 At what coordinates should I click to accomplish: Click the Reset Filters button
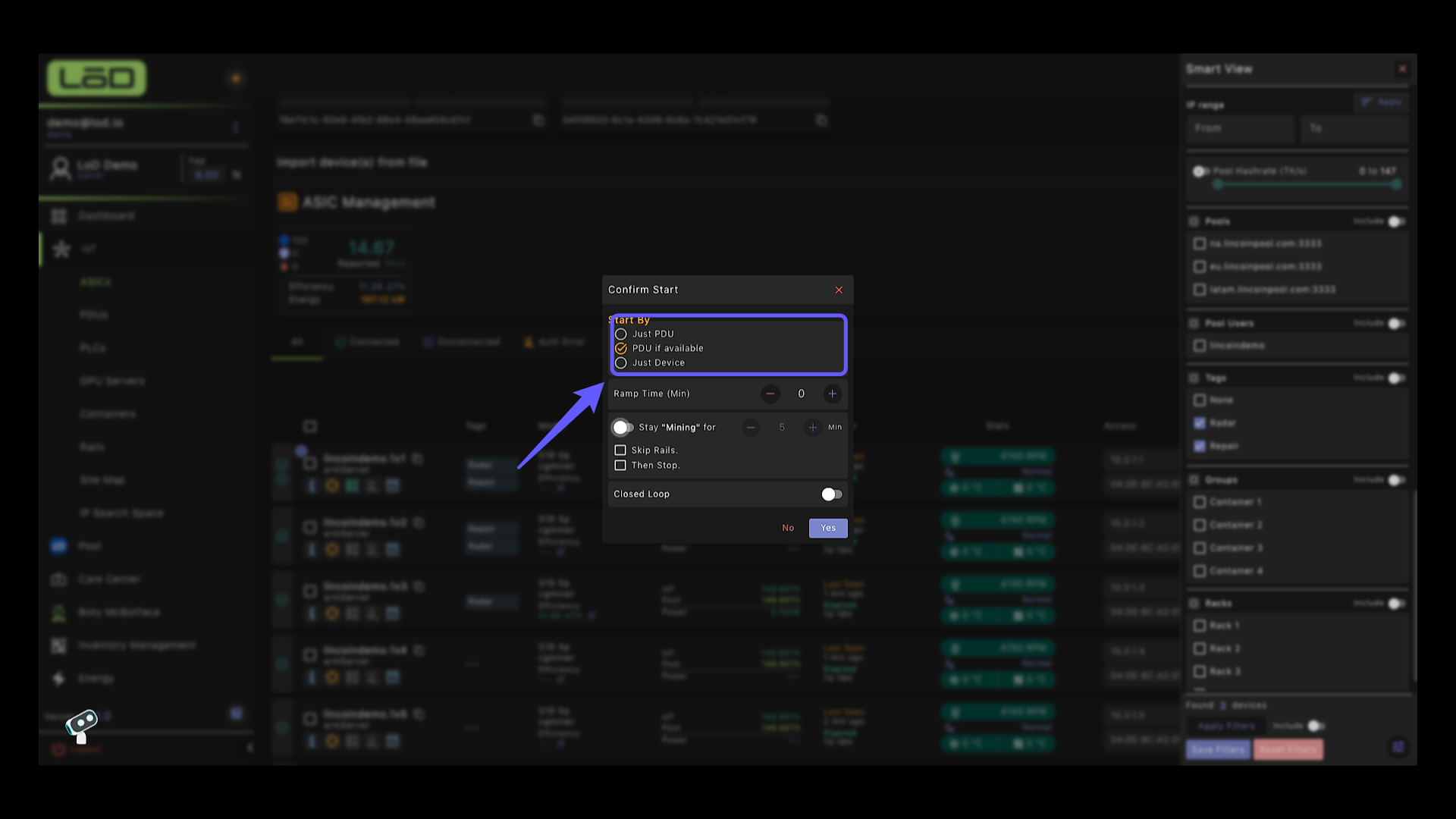point(1288,749)
